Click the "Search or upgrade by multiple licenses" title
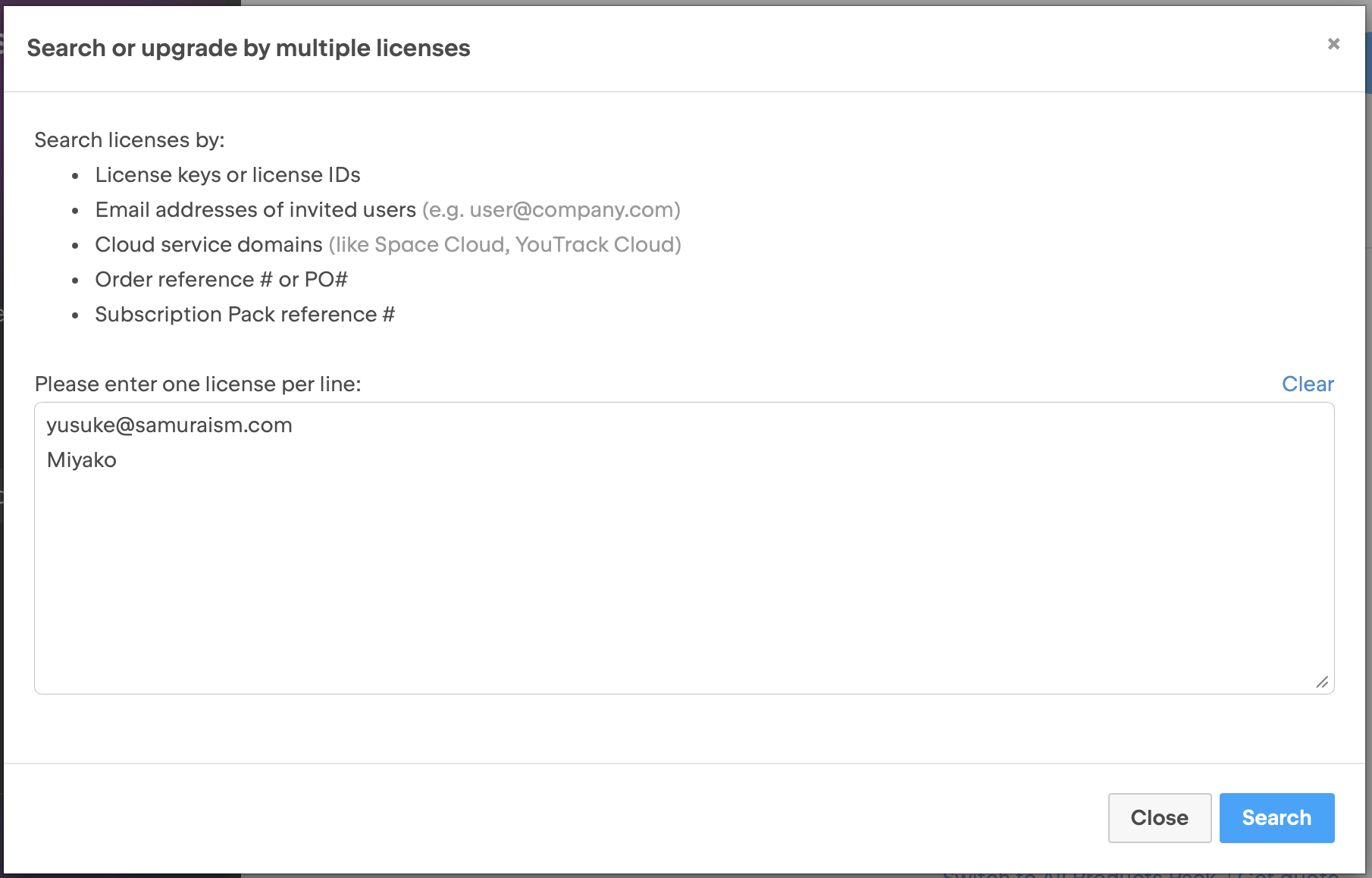Image resolution: width=1372 pixels, height=878 pixels. [x=249, y=48]
